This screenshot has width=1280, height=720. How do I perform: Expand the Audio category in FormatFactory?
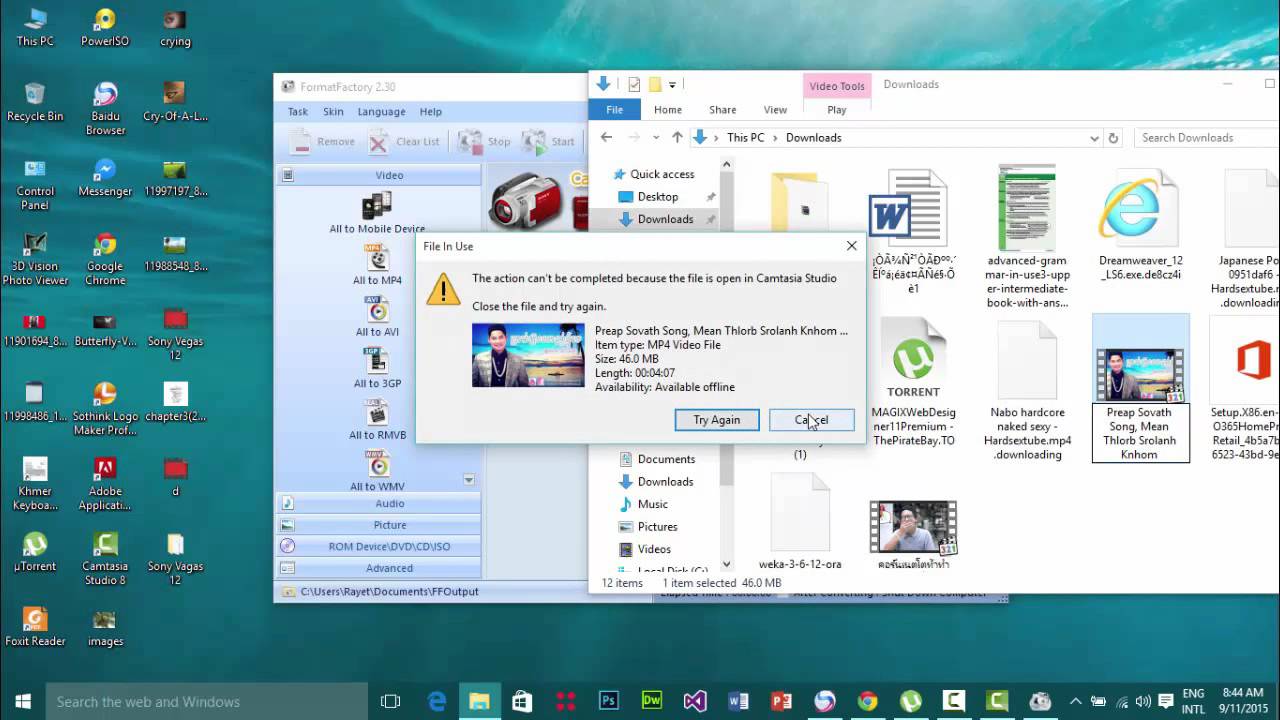point(379,503)
